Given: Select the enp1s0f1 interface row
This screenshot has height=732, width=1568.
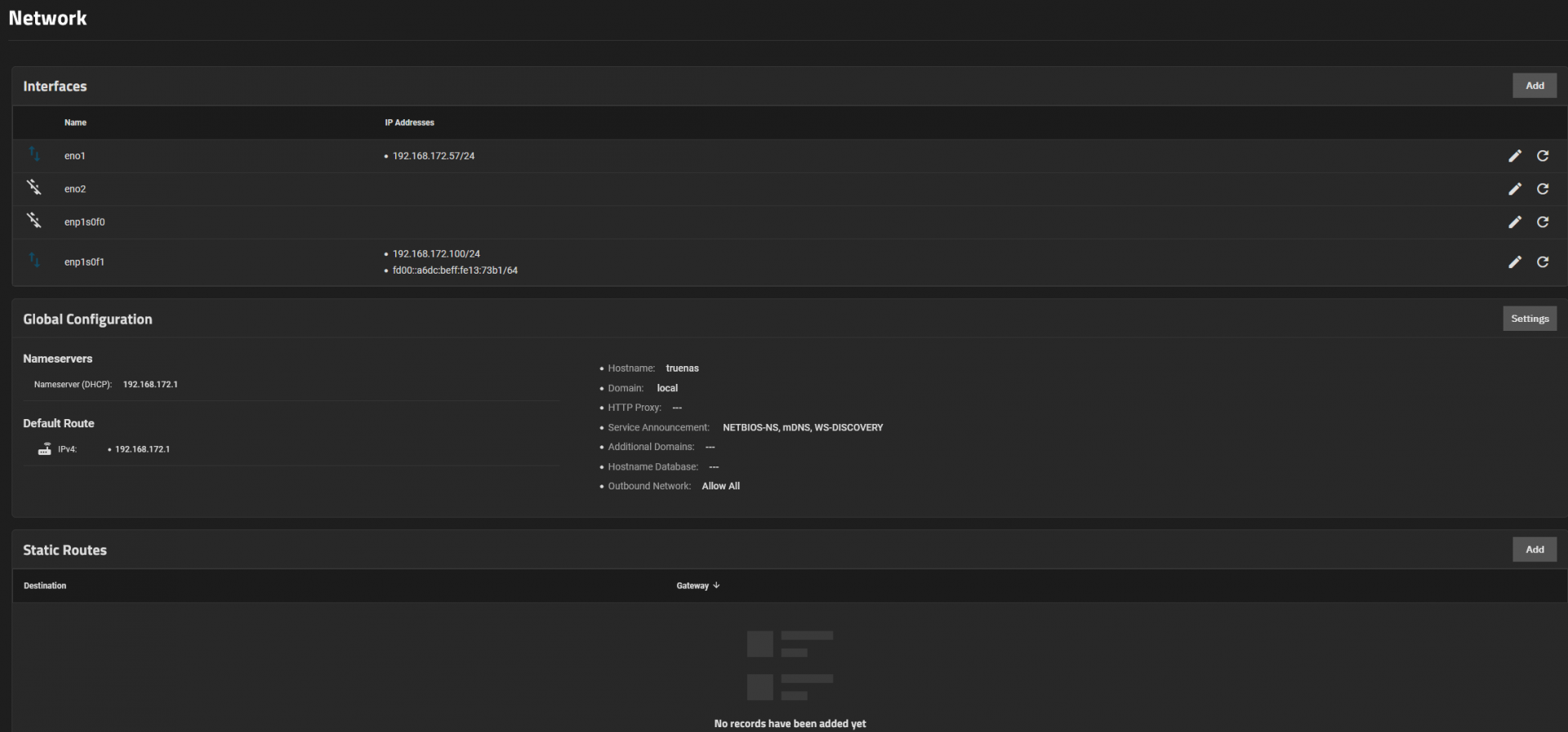Looking at the screenshot, I should pyautogui.click(x=84, y=262).
